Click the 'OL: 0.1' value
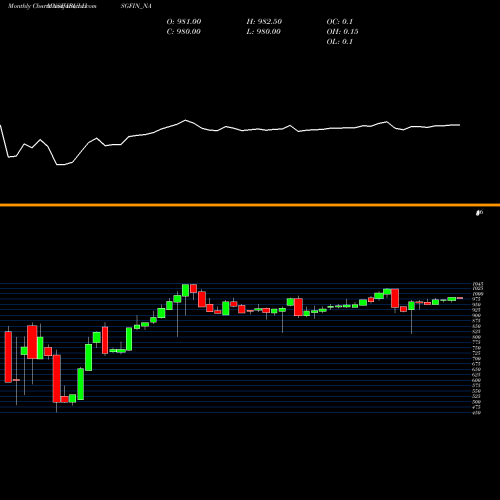The width and height of the screenshot is (500, 500). coord(339,41)
